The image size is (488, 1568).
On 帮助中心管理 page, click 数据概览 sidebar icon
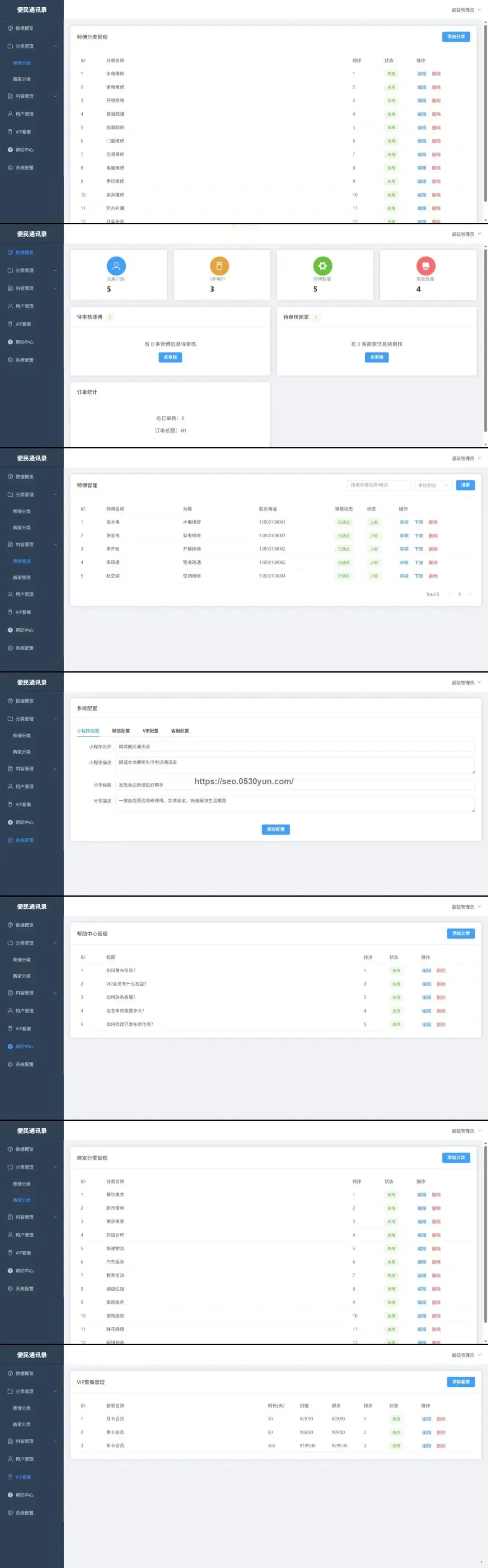point(10,925)
